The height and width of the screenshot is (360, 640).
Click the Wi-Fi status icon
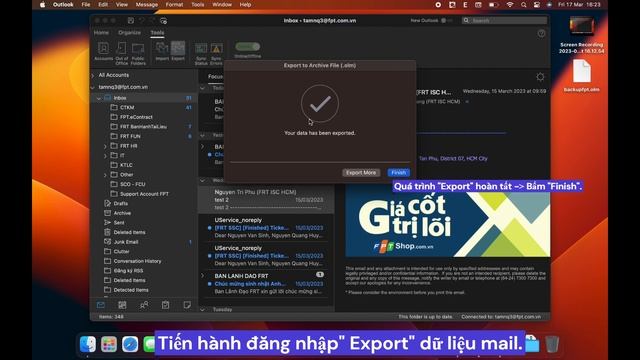(x=510, y=5)
